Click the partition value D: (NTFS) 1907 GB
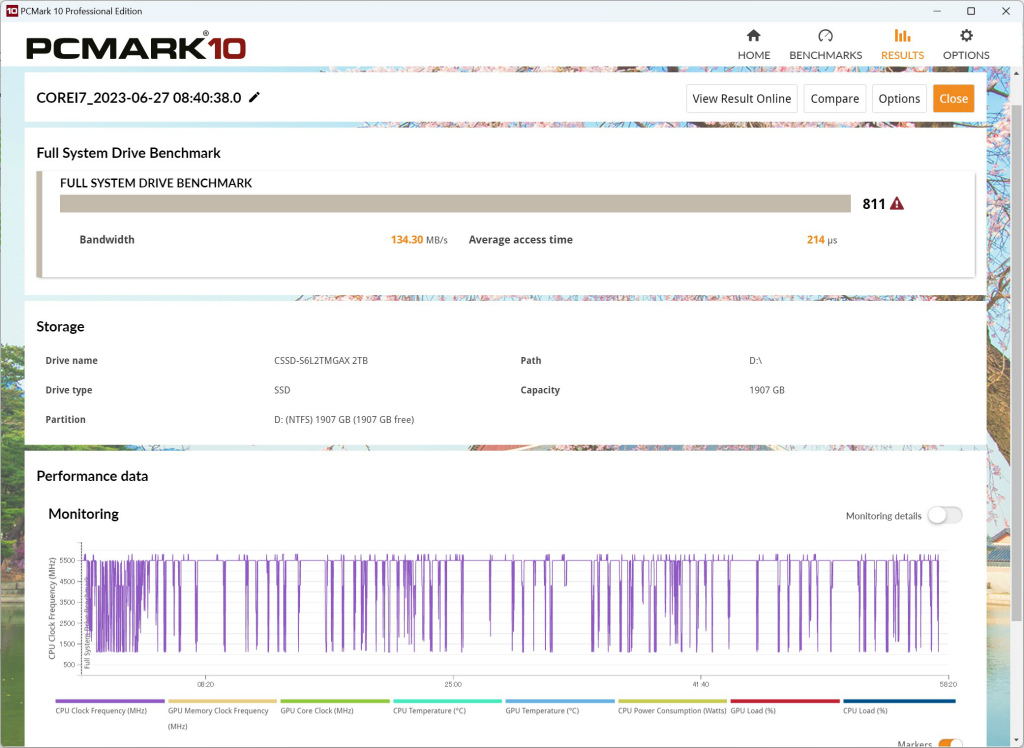The width and height of the screenshot is (1024, 748). pyautogui.click(x=344, y=419)
